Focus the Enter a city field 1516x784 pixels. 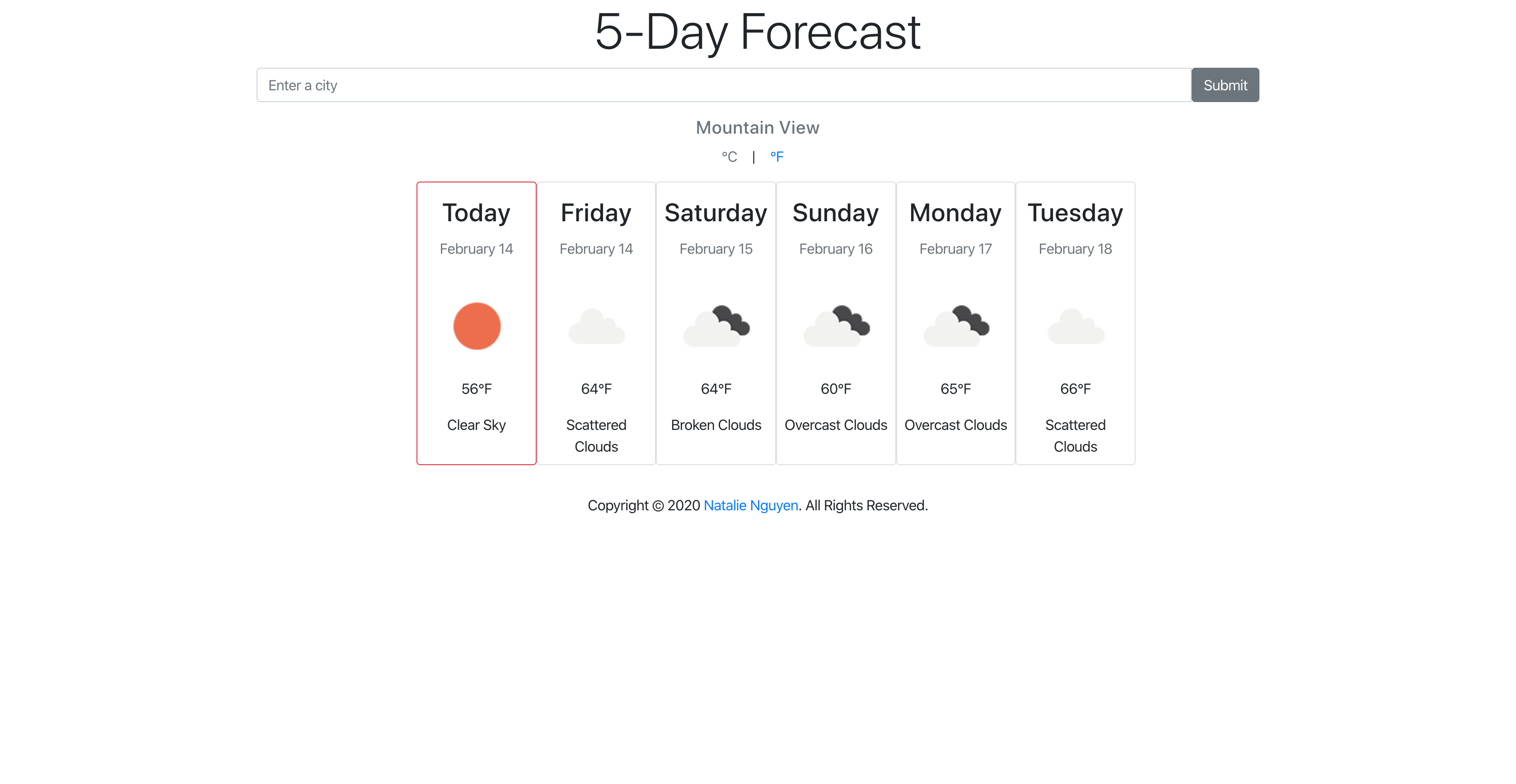[724, 85]
